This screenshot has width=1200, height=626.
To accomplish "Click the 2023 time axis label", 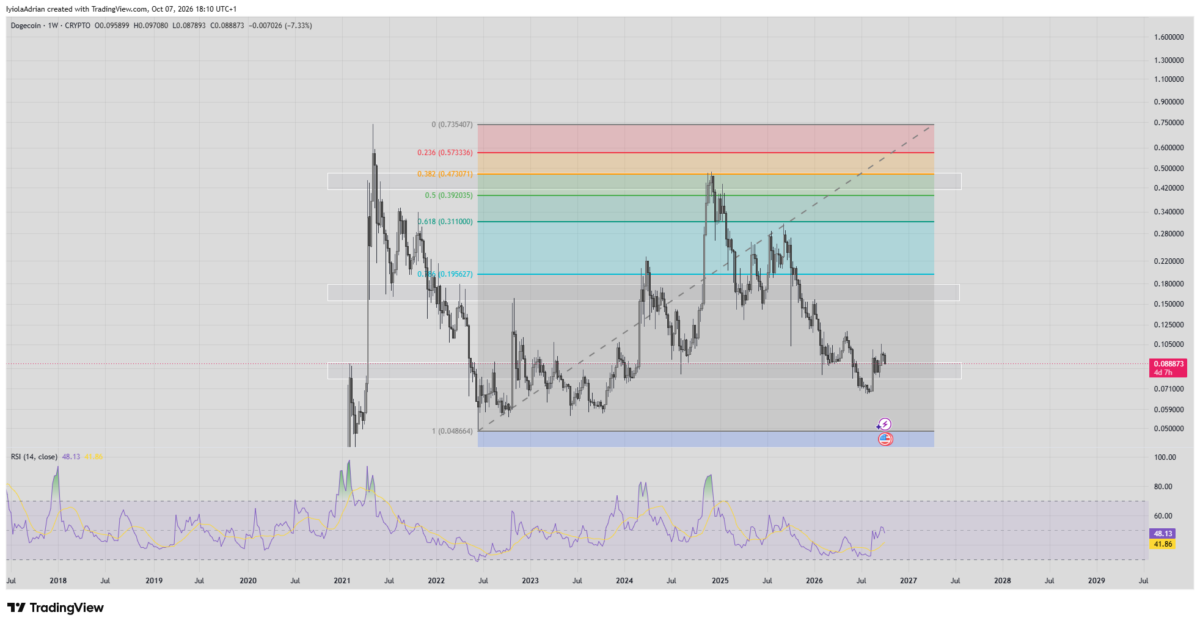I will coord(530,580).
